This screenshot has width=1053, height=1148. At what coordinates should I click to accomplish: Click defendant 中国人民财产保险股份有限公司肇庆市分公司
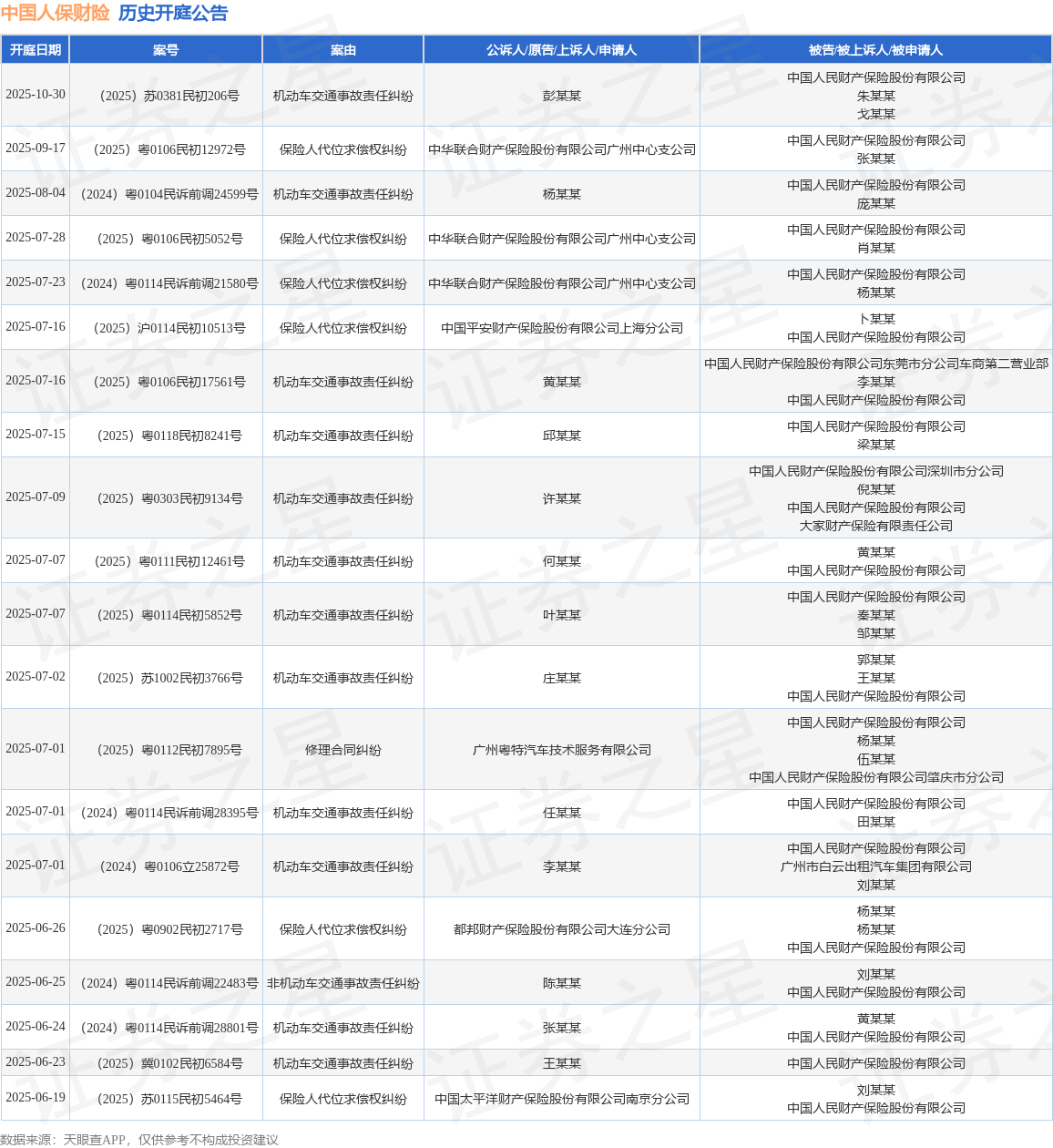coord(876,777)
